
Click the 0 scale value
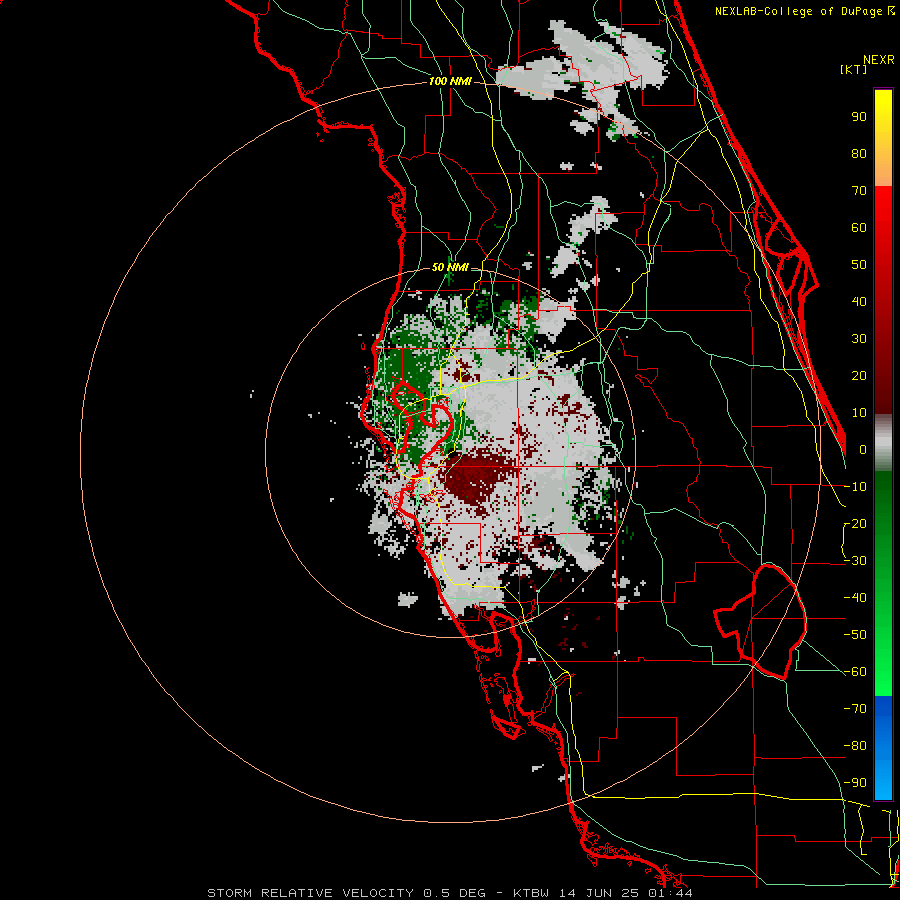tap(863, 450)
